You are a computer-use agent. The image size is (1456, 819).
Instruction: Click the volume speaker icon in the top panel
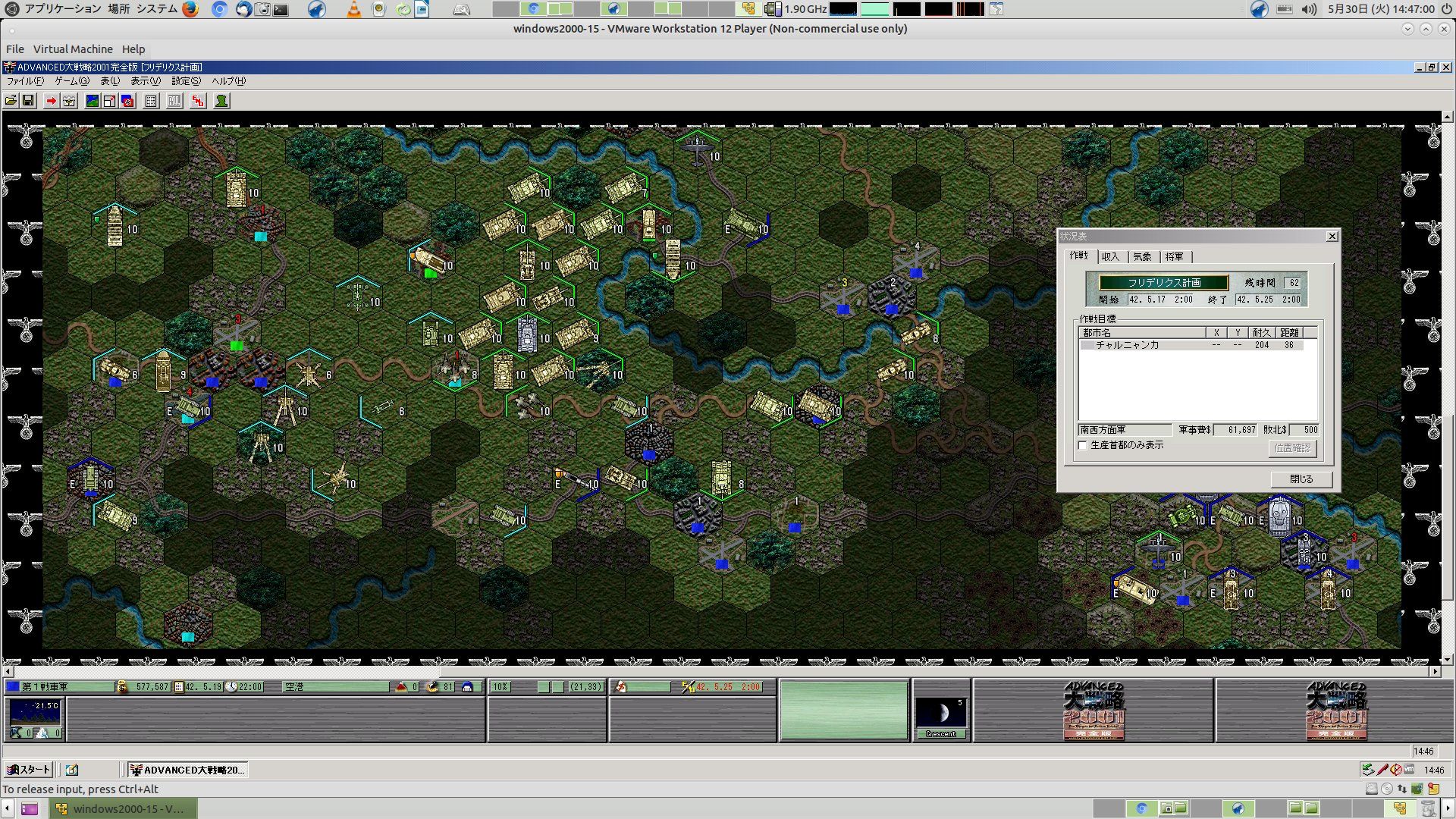(x=1309, y=9)
